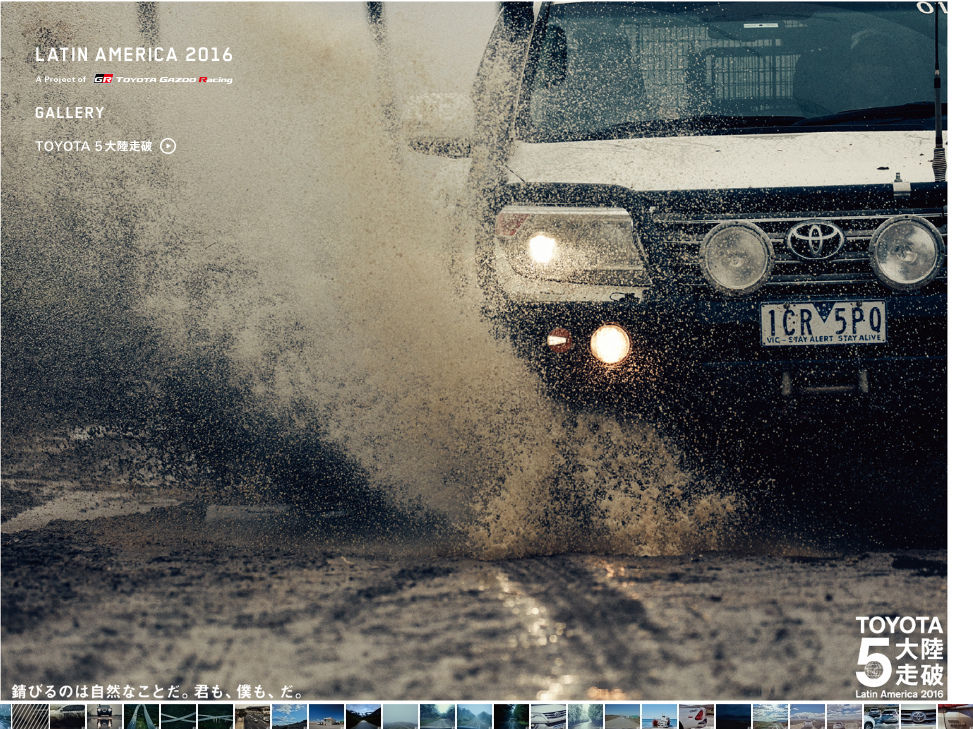Open aerial thumbnail of single winding road
The height and width of the screenshot is (729, 973).
coord(141,717)
